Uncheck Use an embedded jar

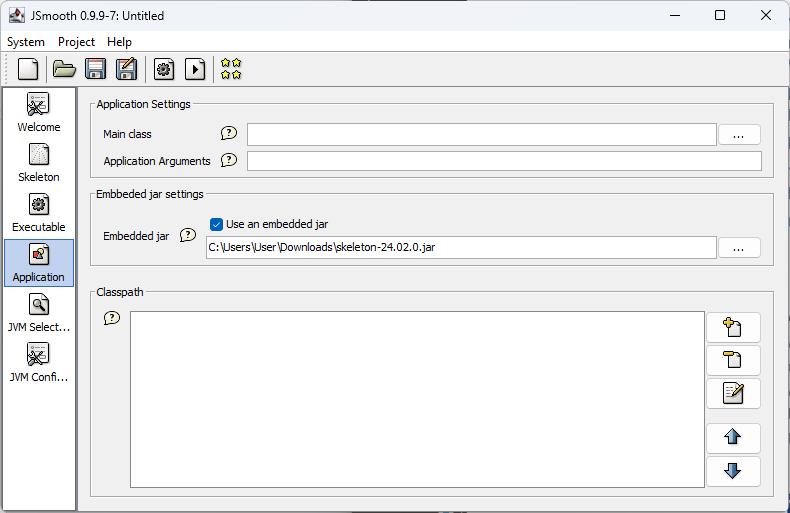coord(217,224)
